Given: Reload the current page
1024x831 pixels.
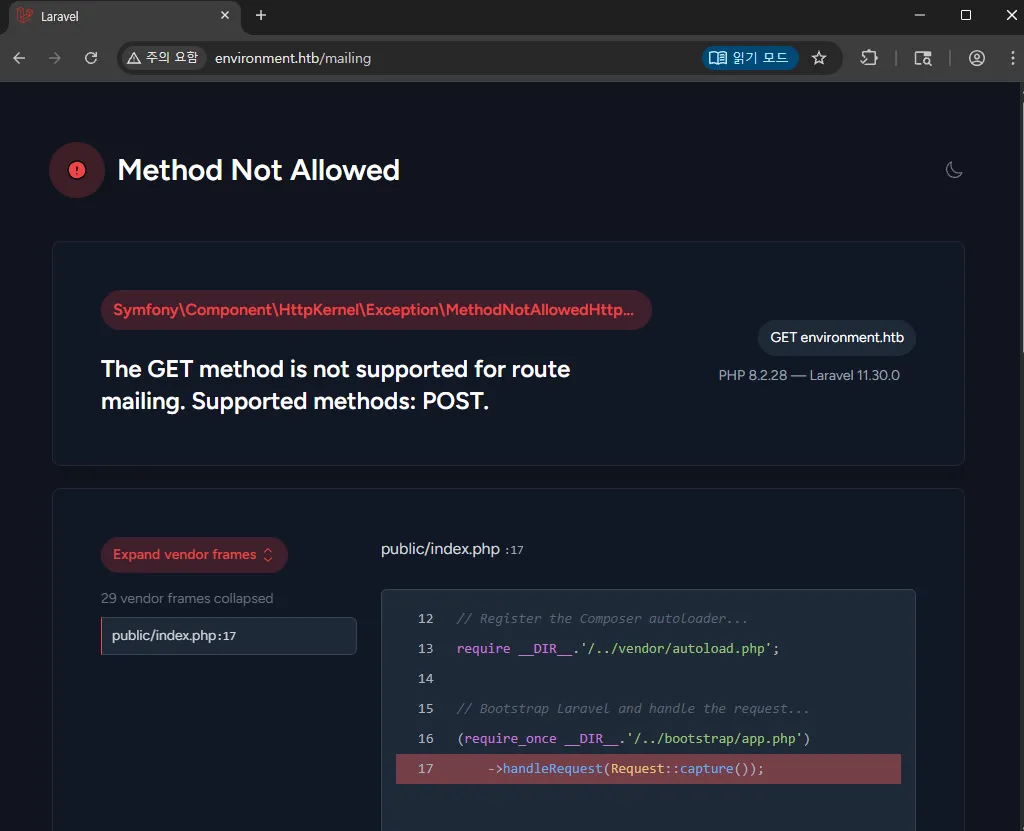Looking at the screenshot, I should point(91,58).
